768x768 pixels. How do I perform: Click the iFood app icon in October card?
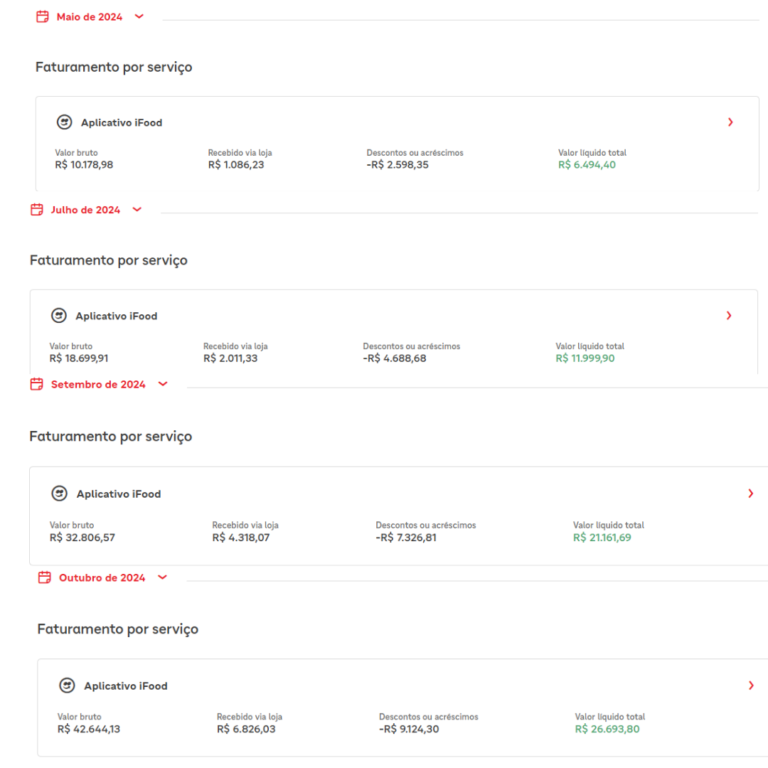coord(67,686)
